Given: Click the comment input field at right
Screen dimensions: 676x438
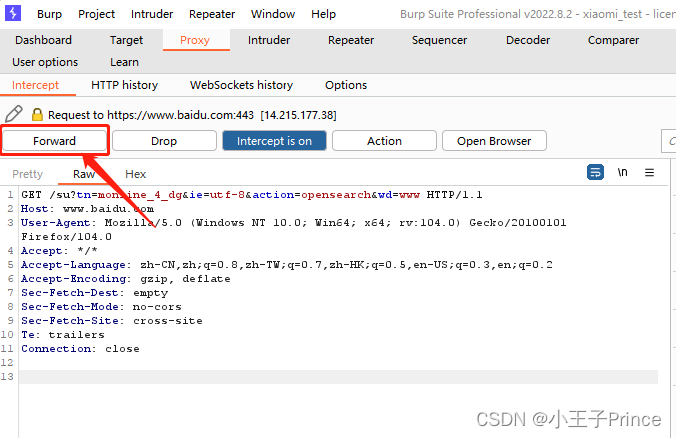Looking at the screenshot, I should click(x=669, y=141).
